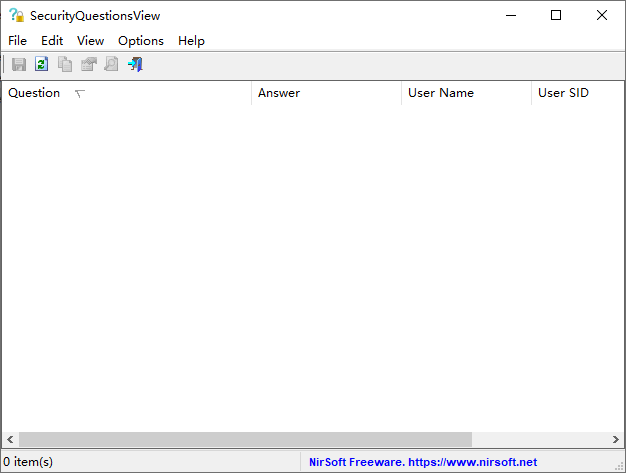Click the Save Selected Items toolbar icon
The width and height of the screenshot is (626, 473).
pyautogui.click(x=19, y=64)
